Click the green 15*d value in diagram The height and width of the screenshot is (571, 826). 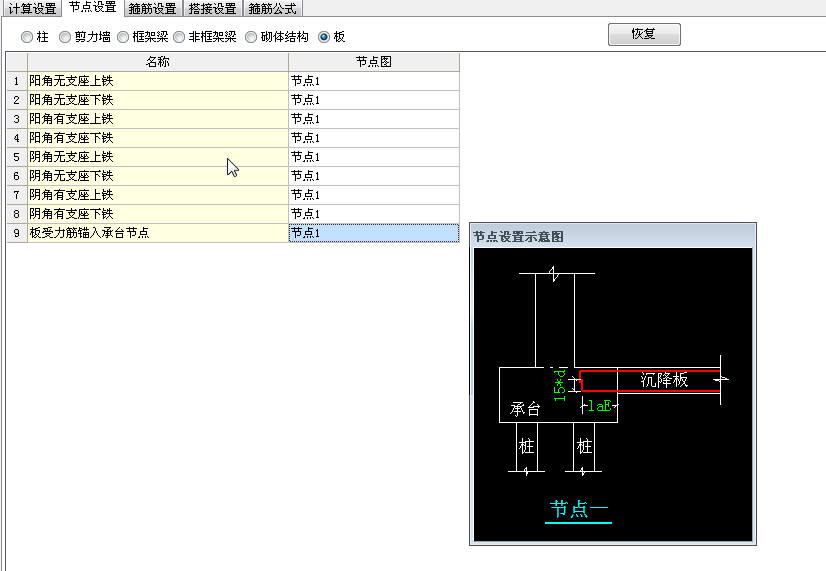559,385
